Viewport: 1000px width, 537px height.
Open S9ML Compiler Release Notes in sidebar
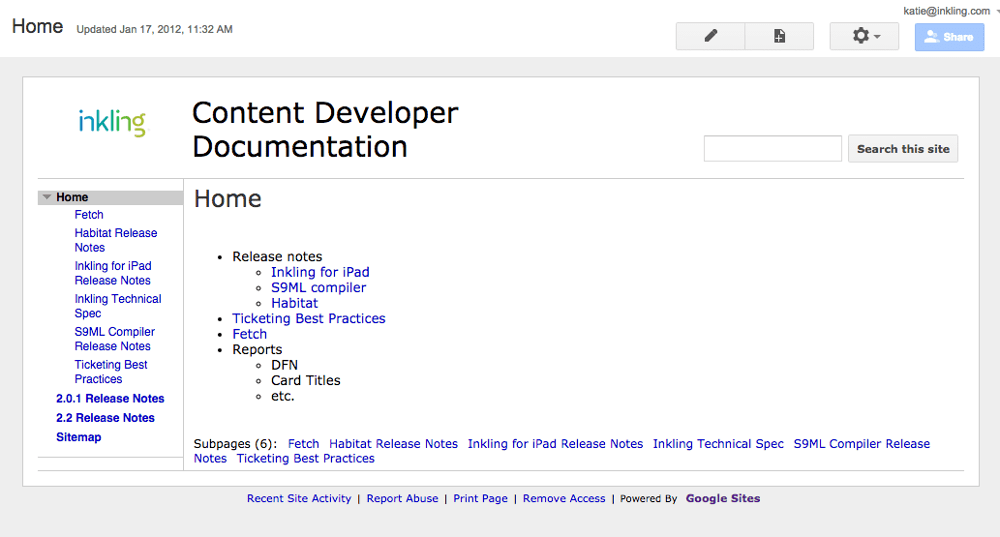click(115, 339)
